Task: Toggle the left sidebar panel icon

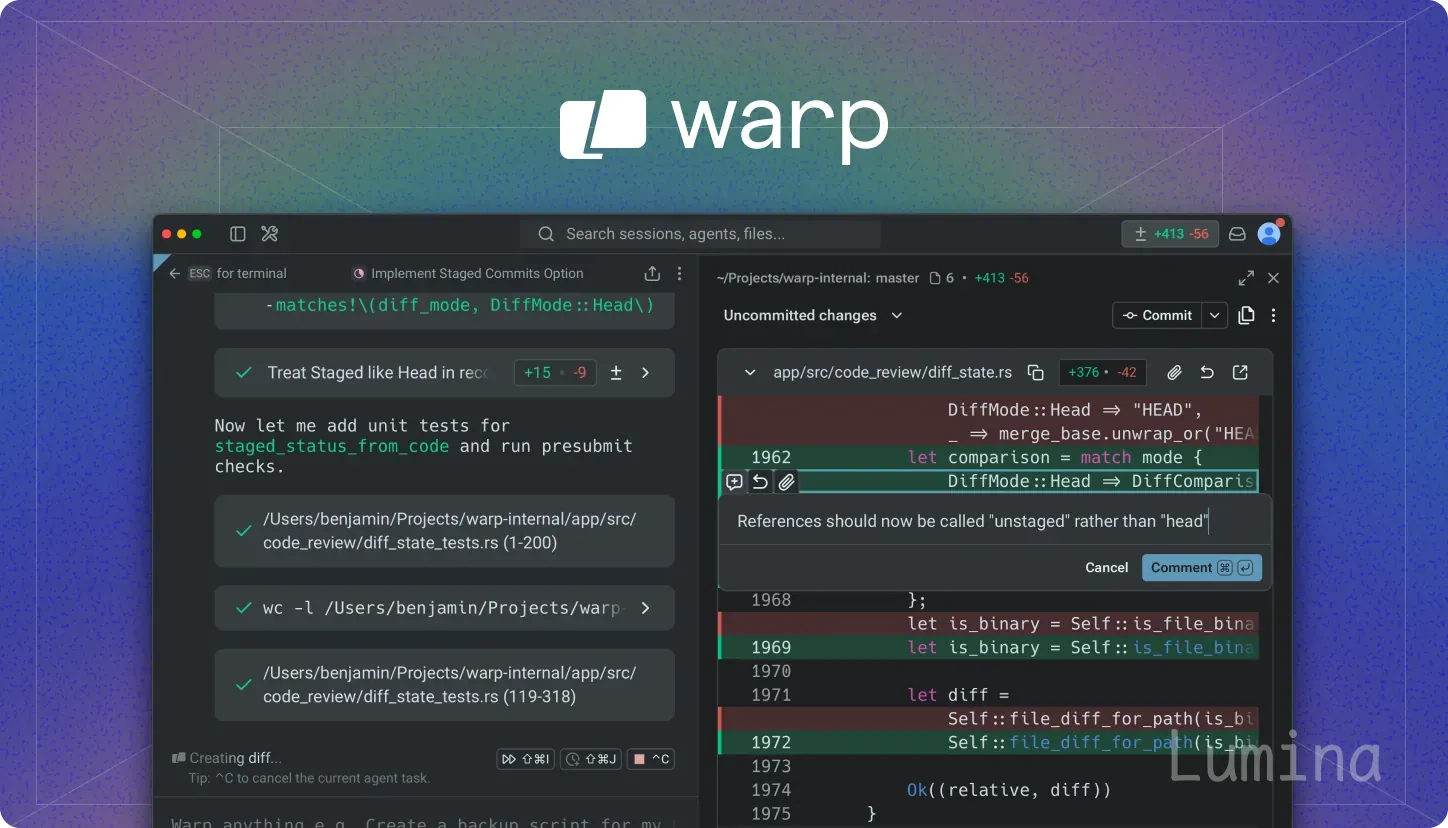Action: click(x=238, y=234)
